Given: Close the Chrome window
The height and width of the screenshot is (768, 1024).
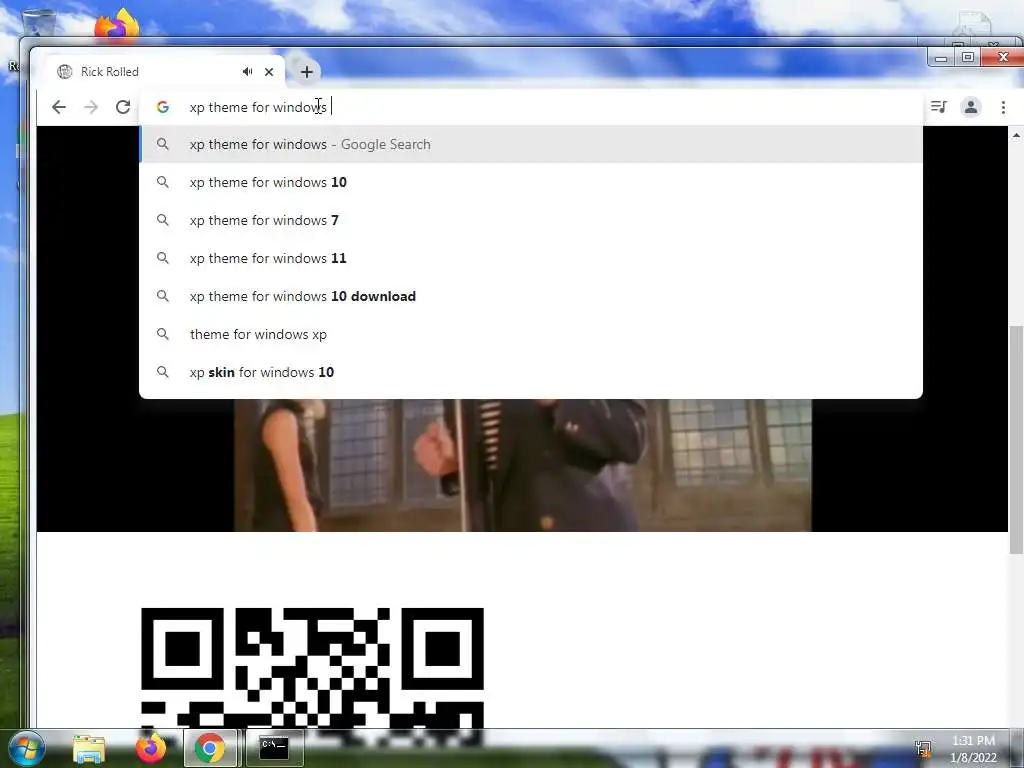Looking at the screenshot, I should pyautogui.click(x=1003, y=57).
